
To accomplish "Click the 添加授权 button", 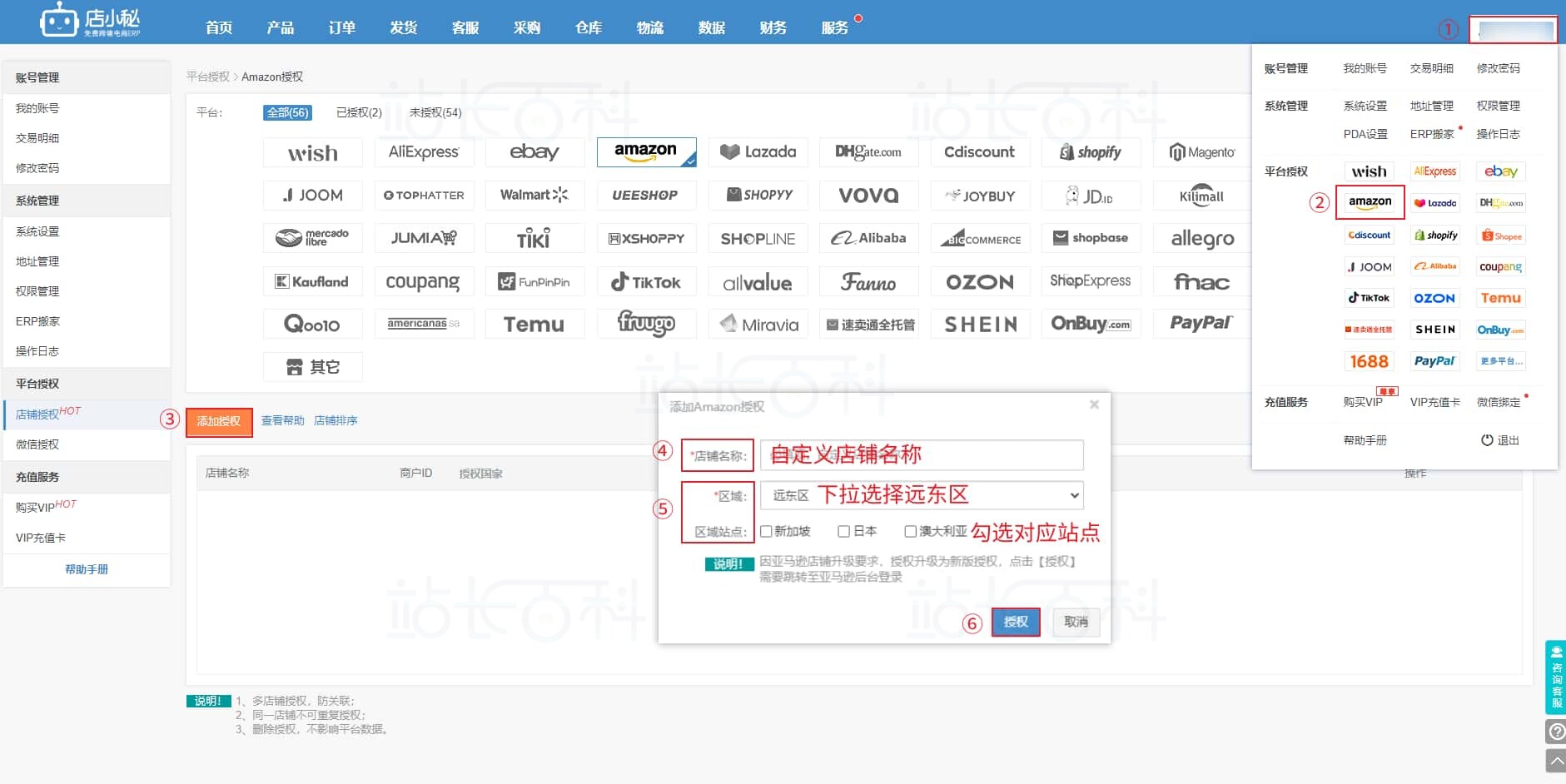I will click(219, 421).
